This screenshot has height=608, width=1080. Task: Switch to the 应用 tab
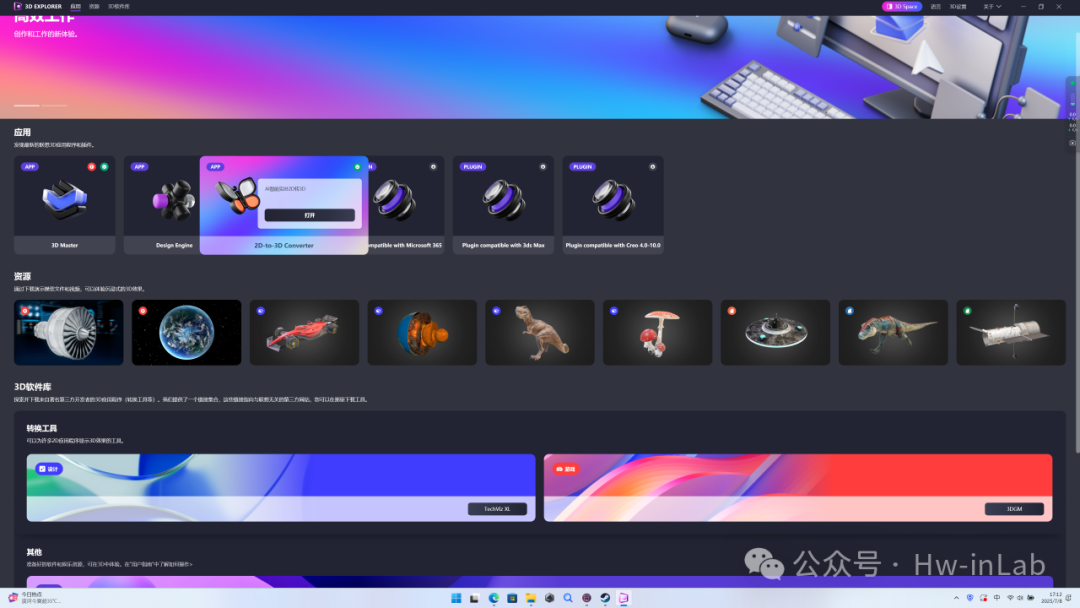(76, 6)
